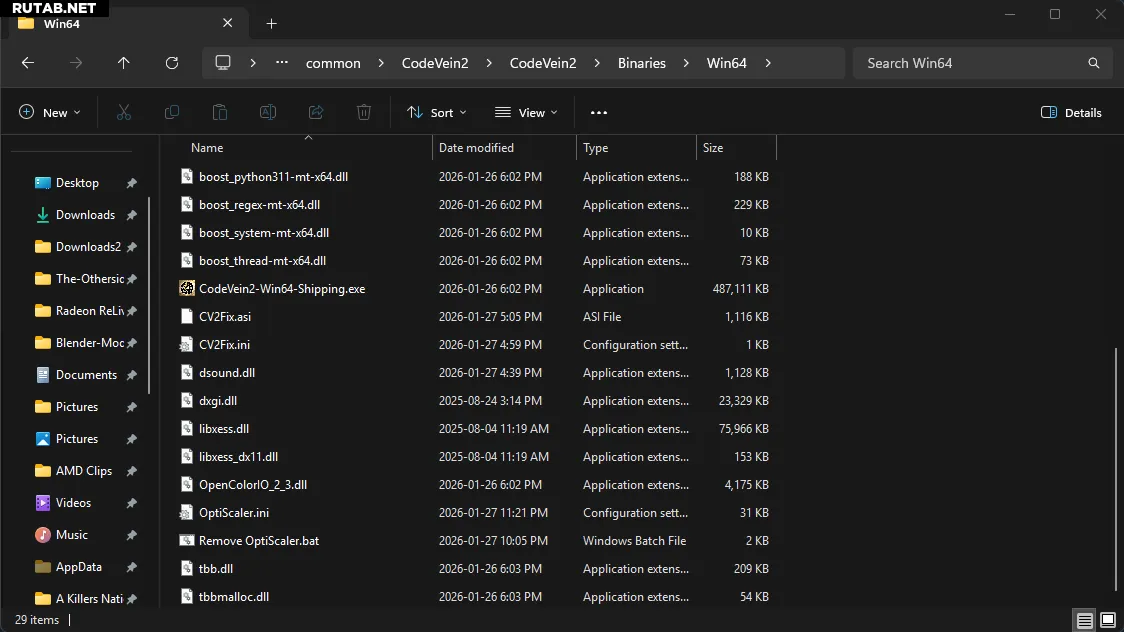
Task: Expand the Sort options menu
Action: (x=437, y=113)
